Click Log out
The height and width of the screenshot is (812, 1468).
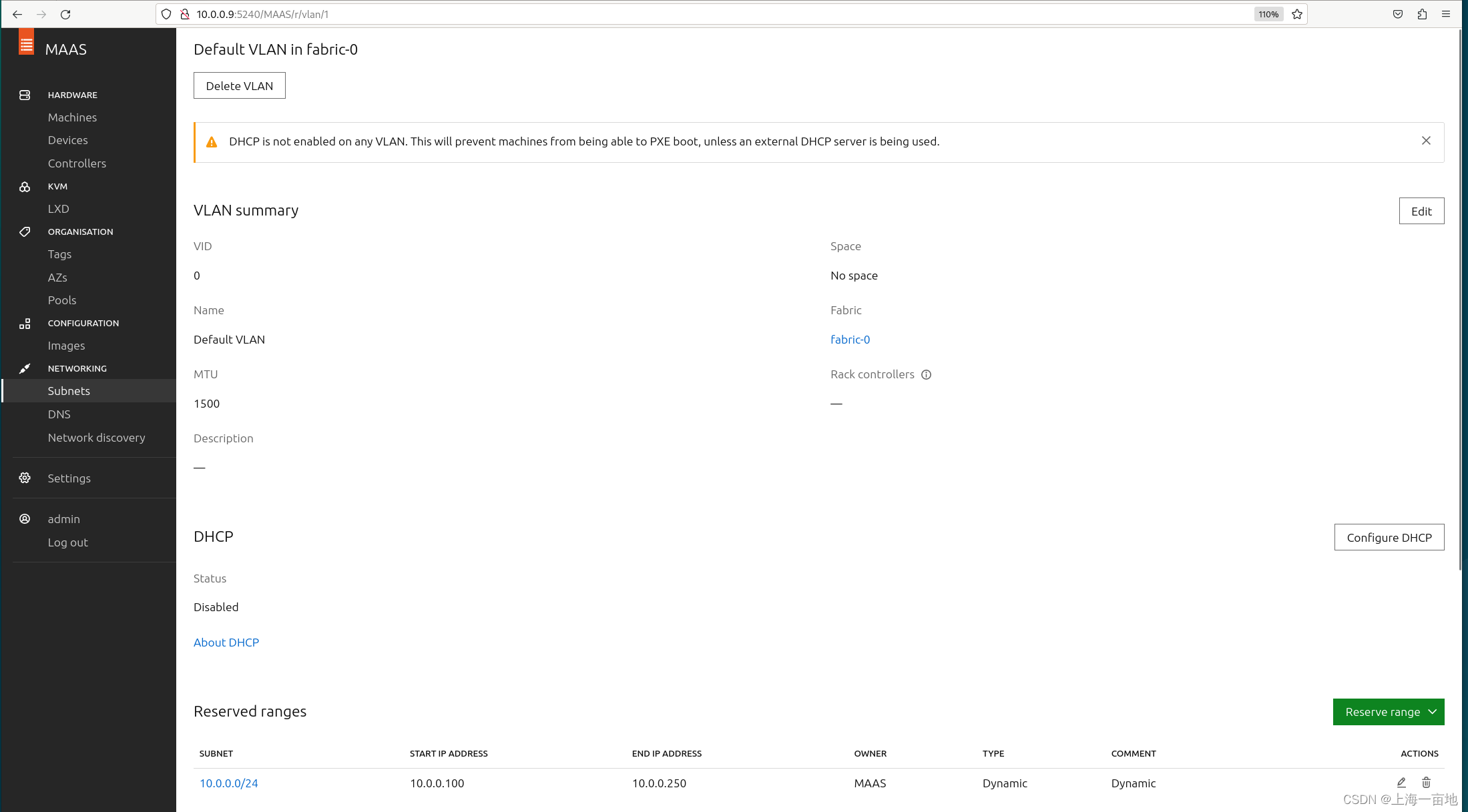click(68, 542)
